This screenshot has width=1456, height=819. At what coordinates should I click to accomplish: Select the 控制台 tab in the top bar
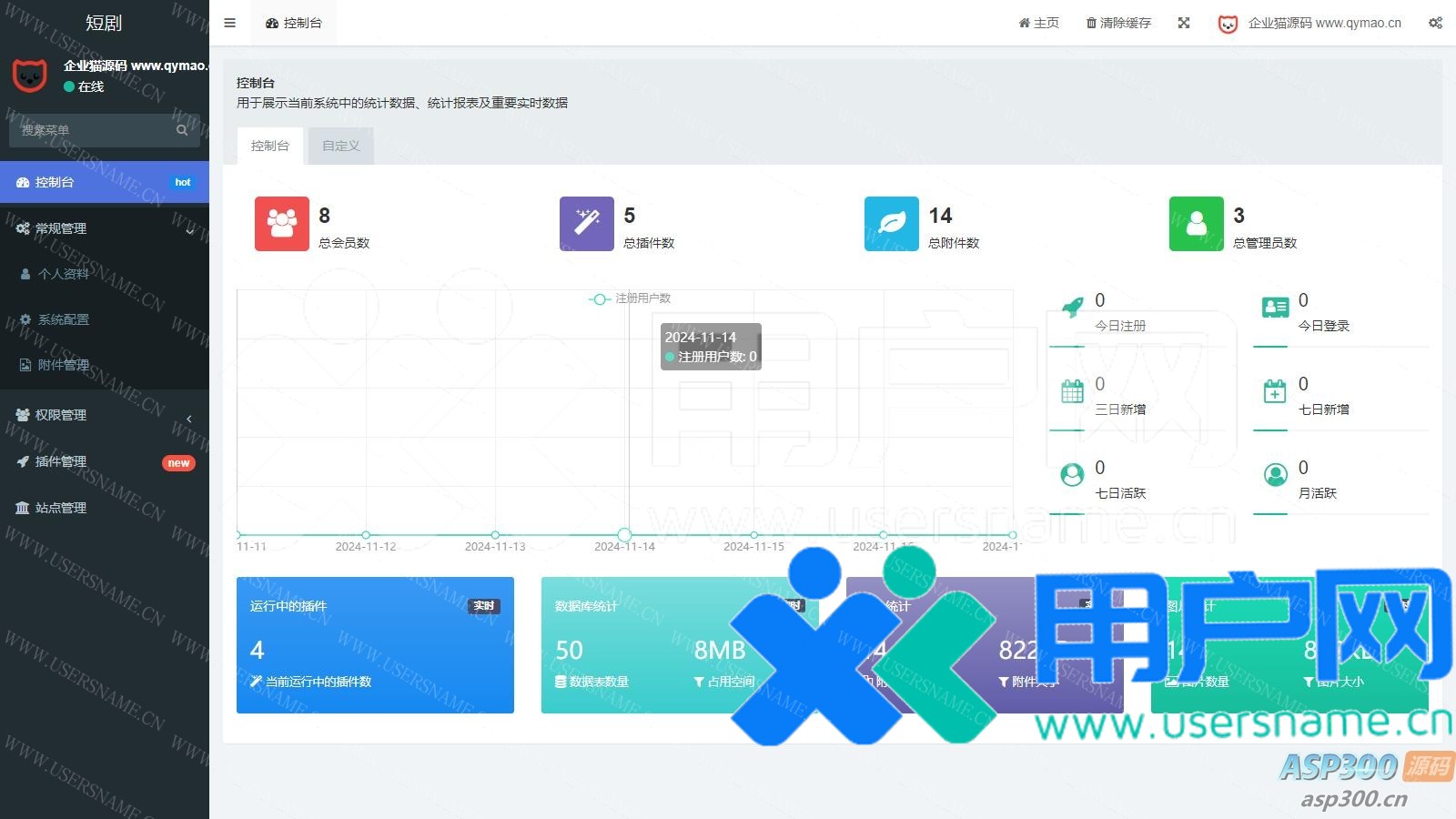point(294,23)
